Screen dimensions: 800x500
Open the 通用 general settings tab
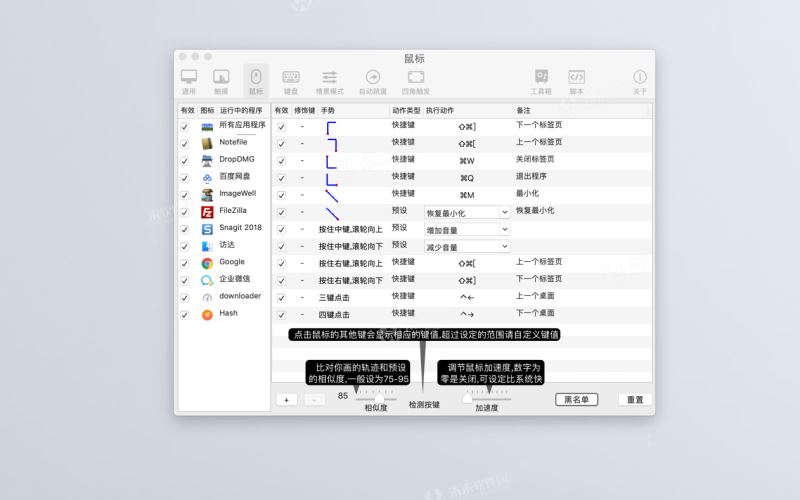click(189, 80)
